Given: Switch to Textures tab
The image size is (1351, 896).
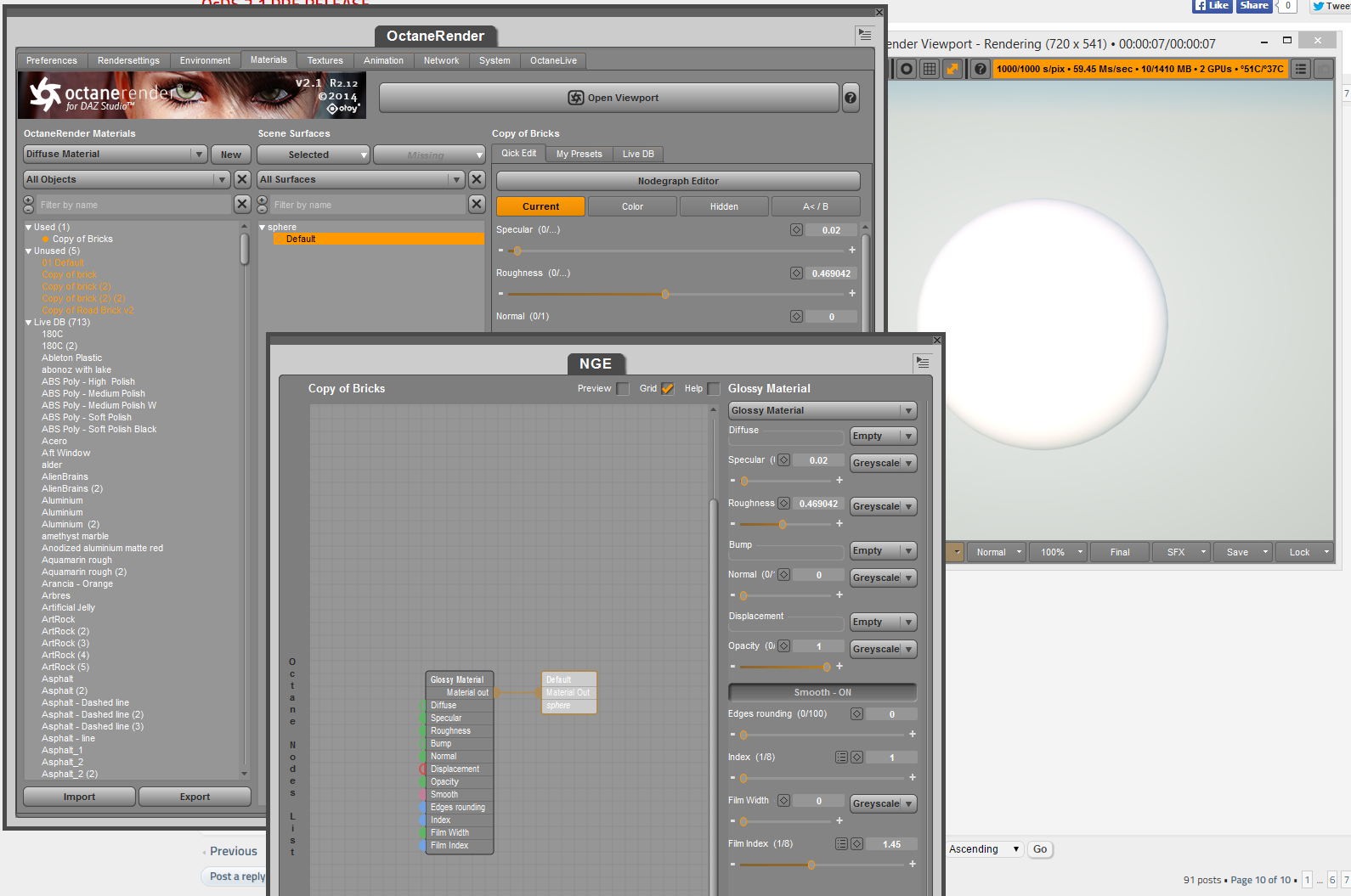Looking at the screenshot, I should pyautogui.click(x=325, y=60).
